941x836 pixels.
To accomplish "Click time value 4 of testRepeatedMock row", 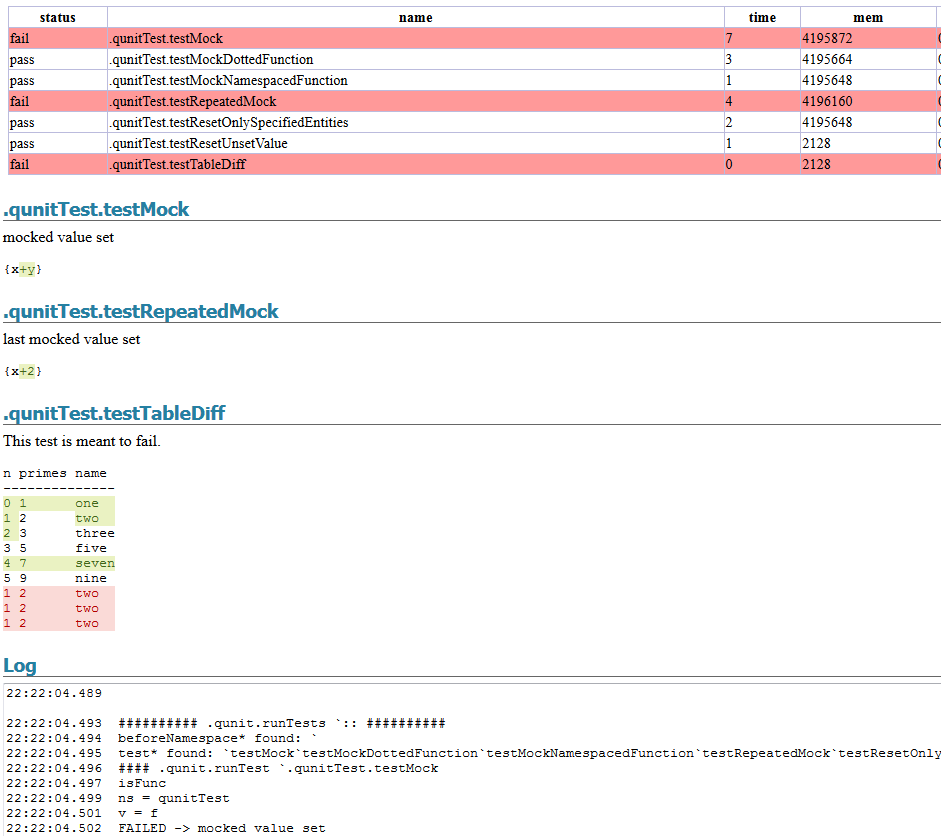I will point(729,101).
